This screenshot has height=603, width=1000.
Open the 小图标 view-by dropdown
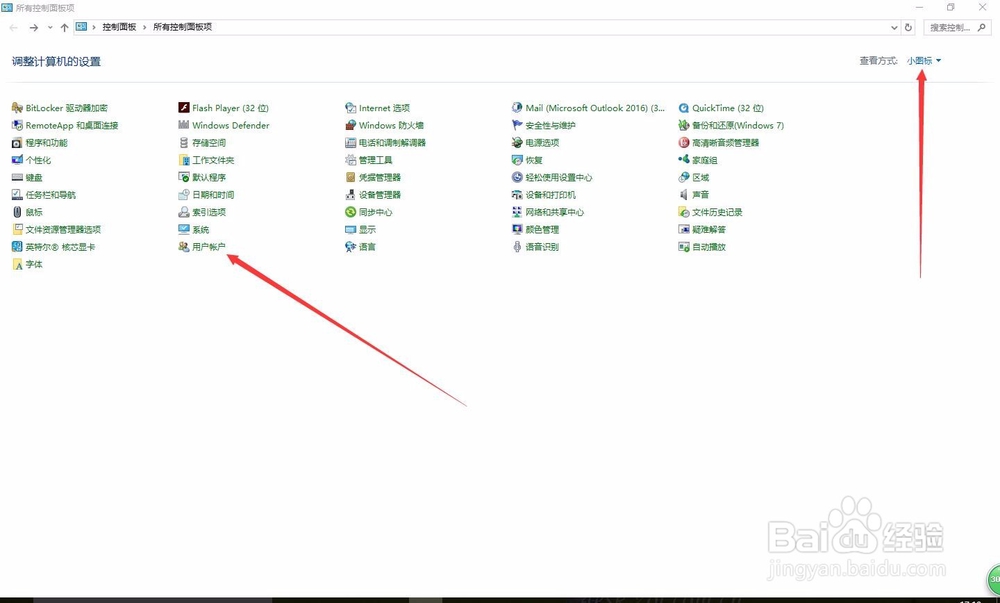[x=923, y=61]
